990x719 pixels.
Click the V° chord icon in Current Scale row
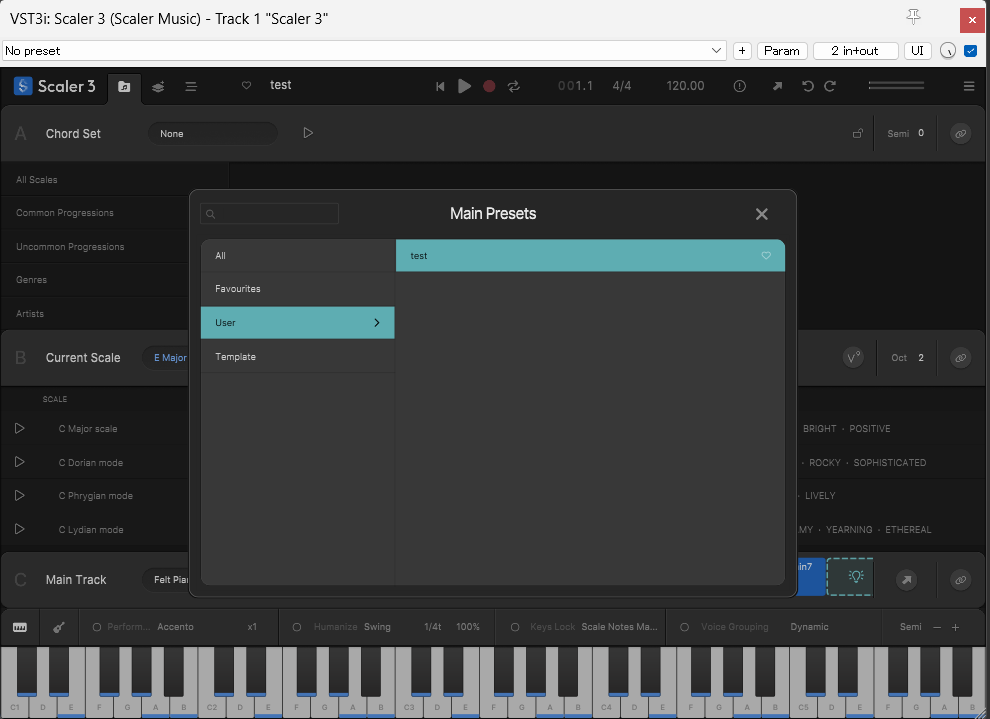(853, 358)
